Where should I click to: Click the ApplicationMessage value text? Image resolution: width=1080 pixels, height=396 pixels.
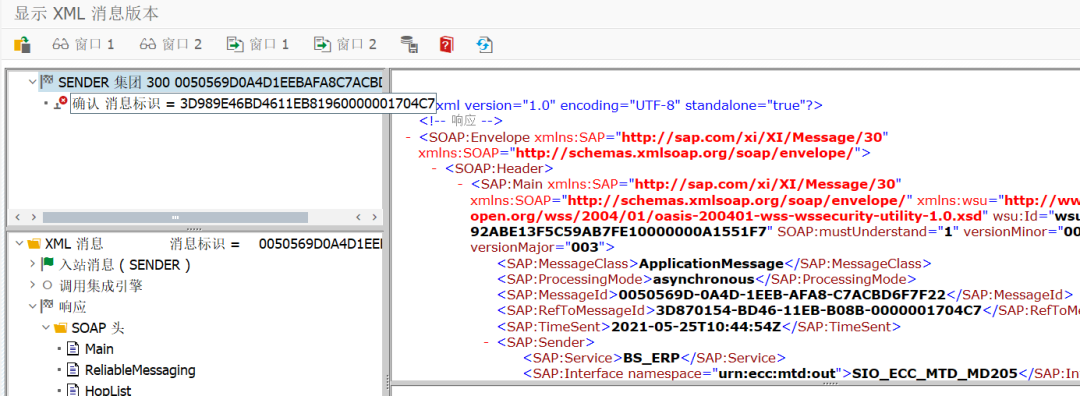pyautogui.click(x=712, y=264)
